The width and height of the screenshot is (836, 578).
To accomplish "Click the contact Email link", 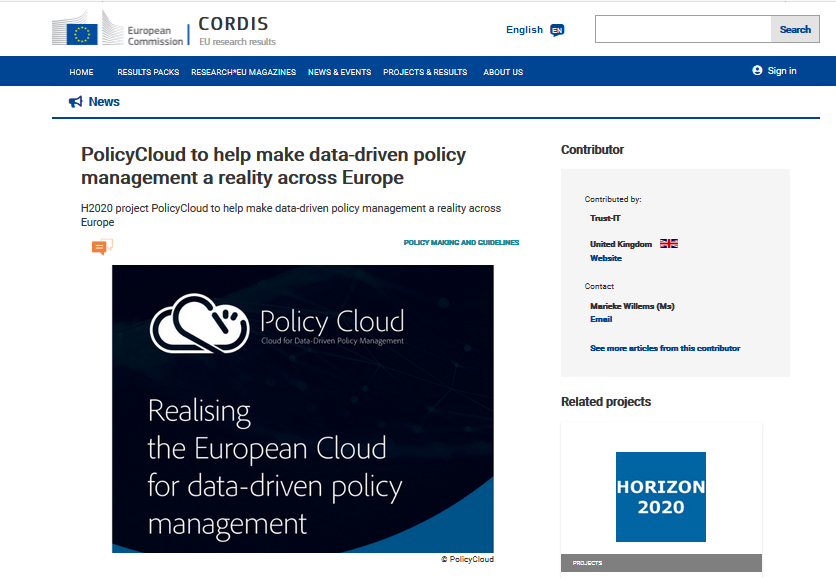I will point(601,319).
